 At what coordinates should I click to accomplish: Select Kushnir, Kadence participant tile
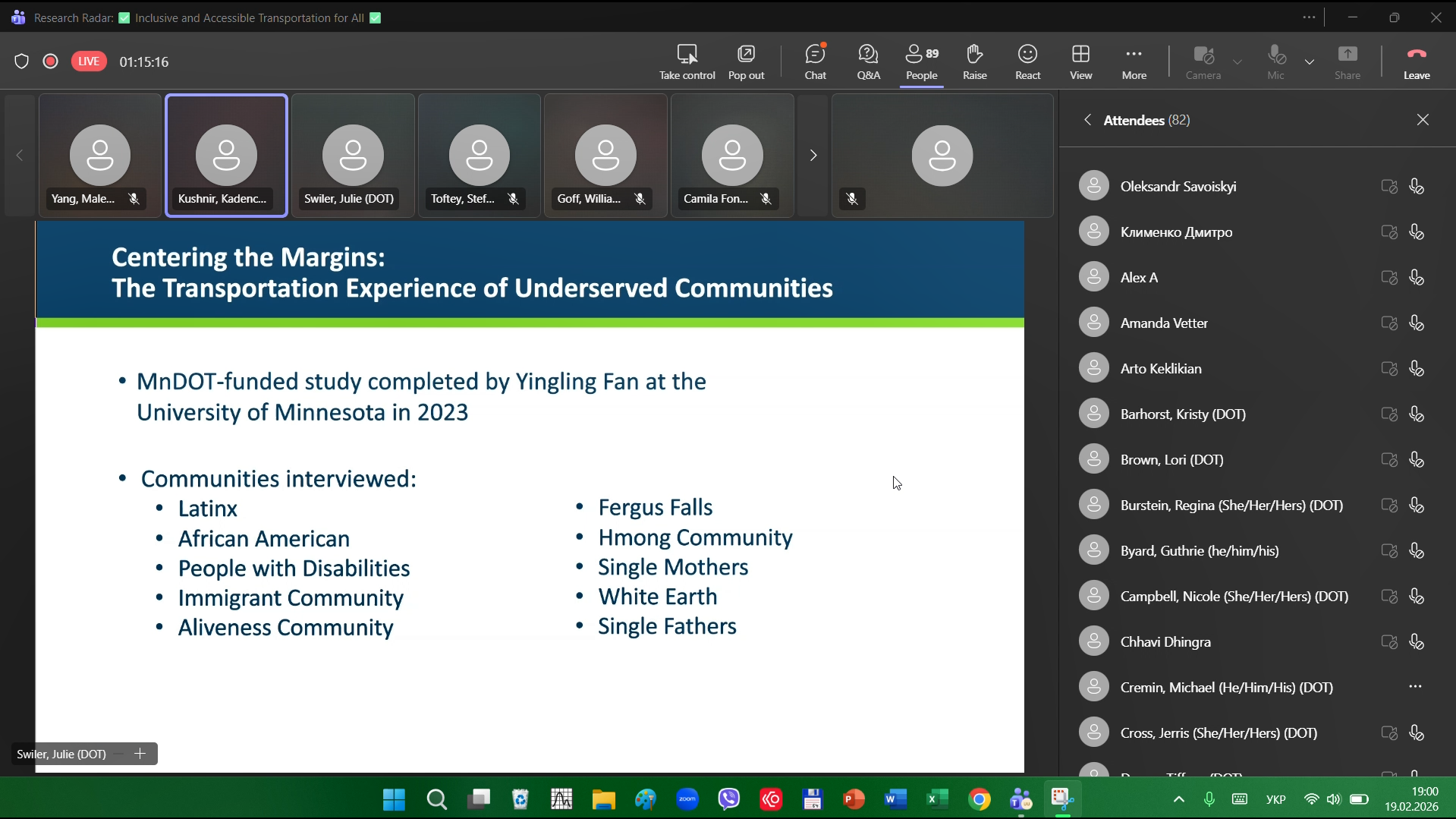(226, 156)
